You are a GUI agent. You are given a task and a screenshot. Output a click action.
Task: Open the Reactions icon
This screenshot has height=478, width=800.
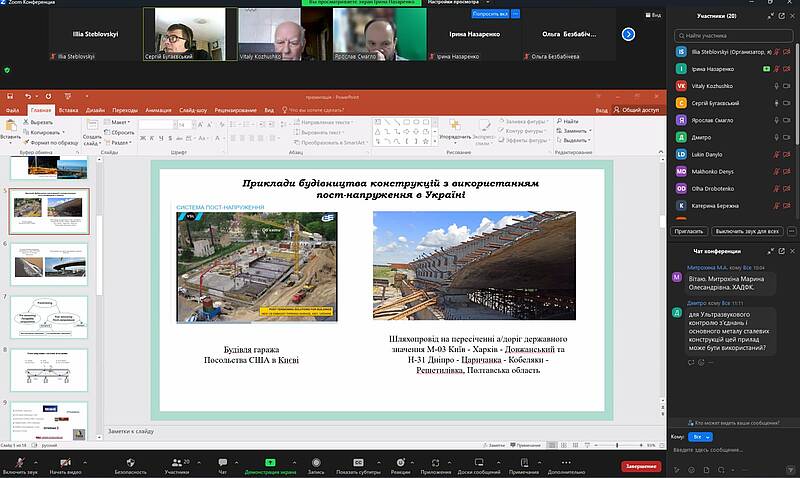point(401,462)
